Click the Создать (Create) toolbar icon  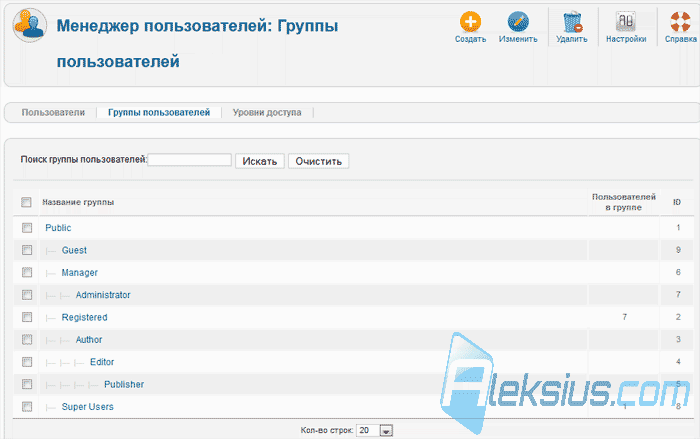coord(470,21)
